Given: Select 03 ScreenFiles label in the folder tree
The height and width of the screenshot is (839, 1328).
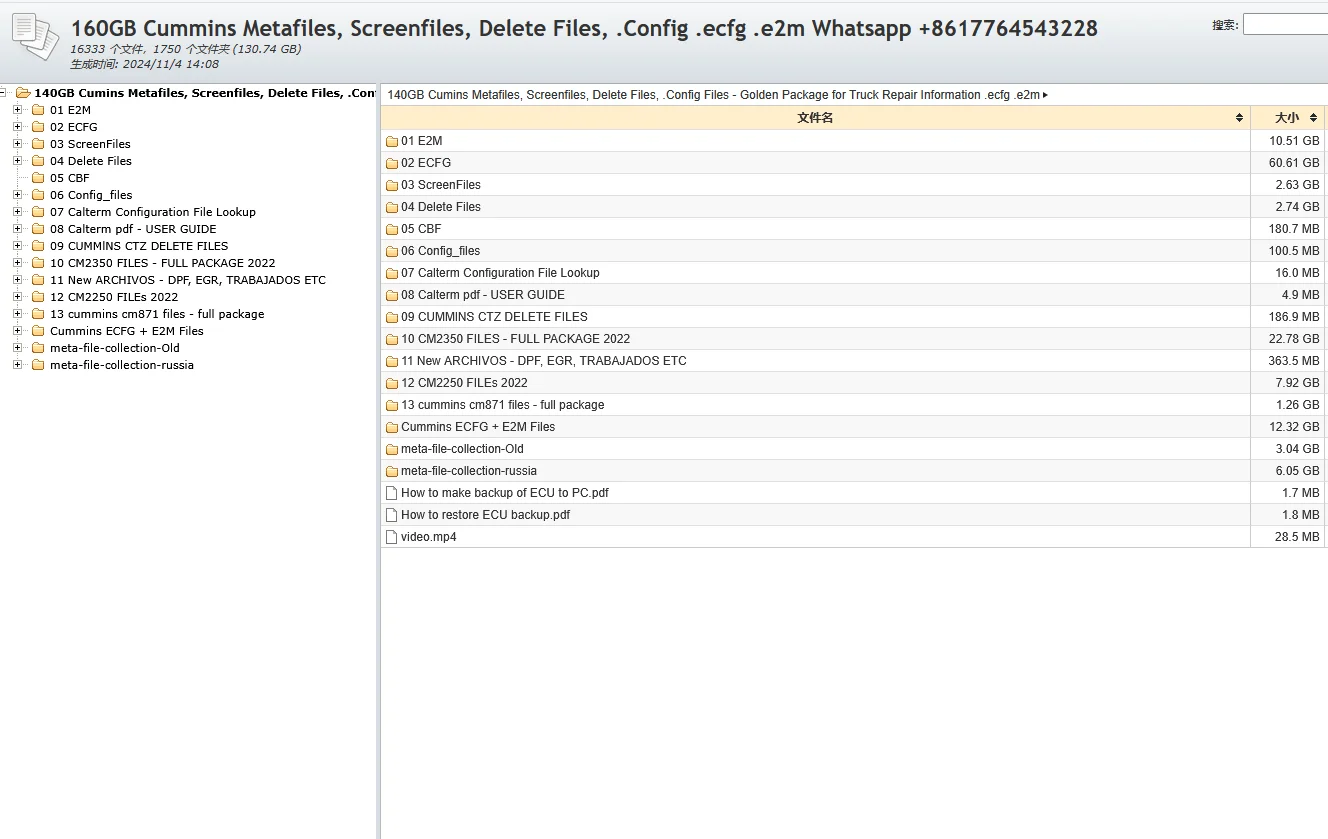Looking at the screenshot, I should tap(90, 144).
